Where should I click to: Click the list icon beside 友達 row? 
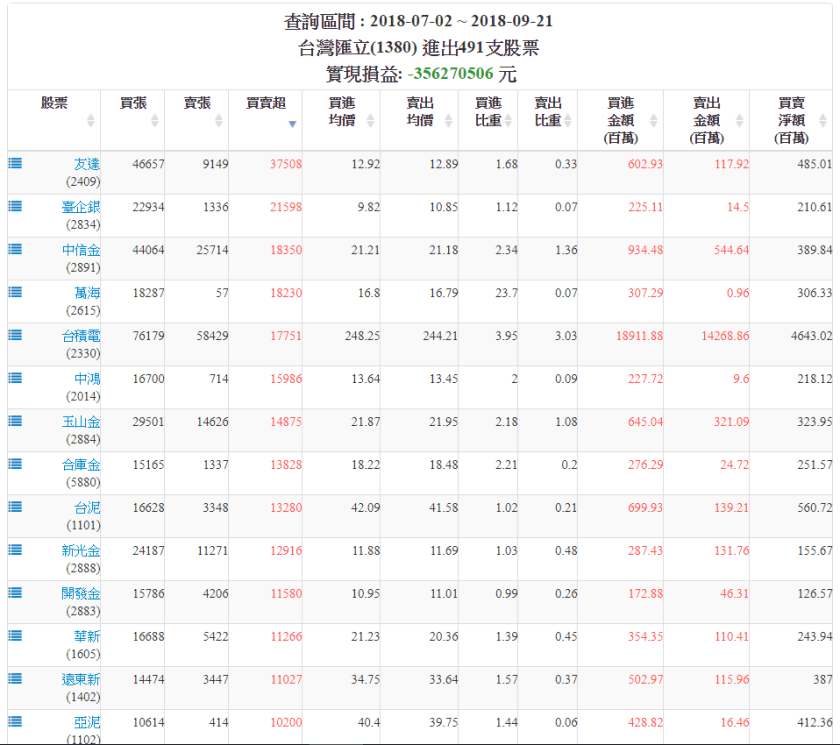15,163
